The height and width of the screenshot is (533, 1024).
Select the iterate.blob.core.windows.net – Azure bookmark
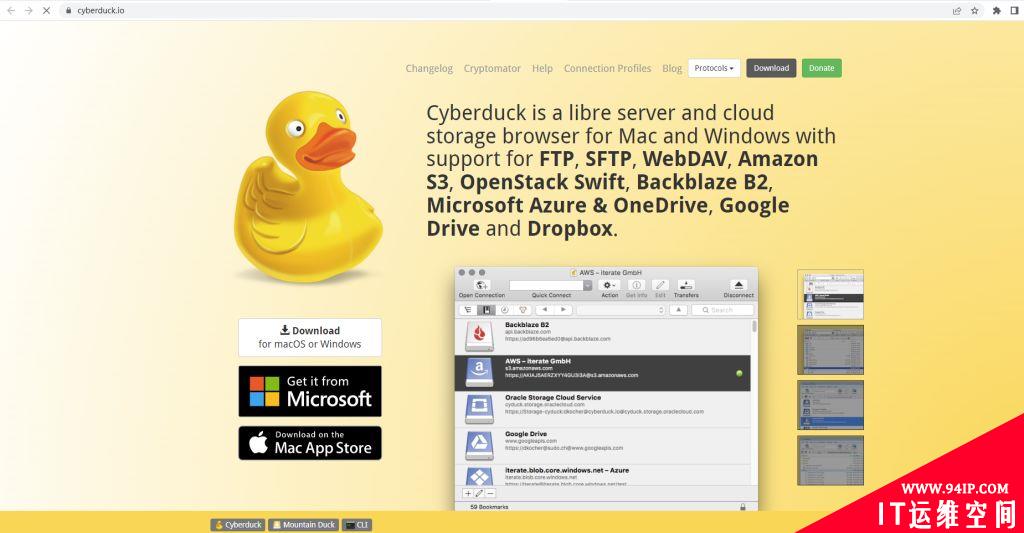pos(602,475)
